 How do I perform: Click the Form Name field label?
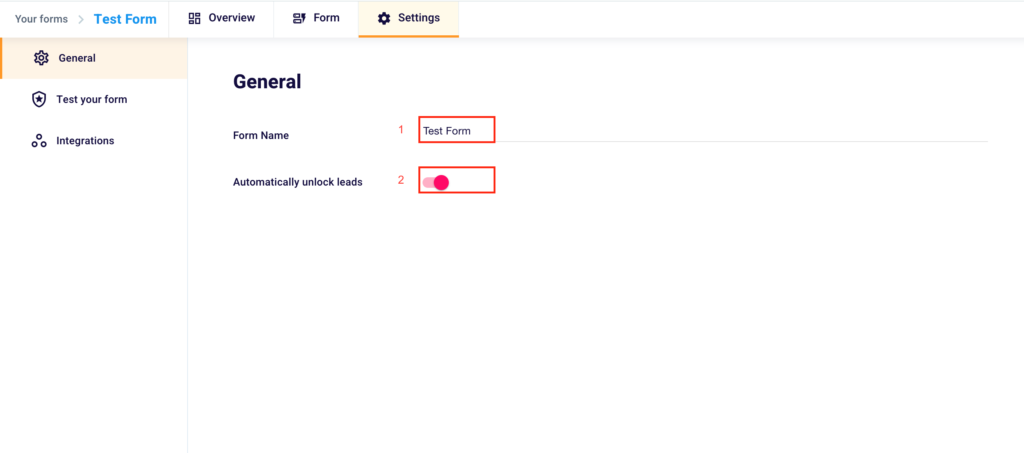coord(261,135)
